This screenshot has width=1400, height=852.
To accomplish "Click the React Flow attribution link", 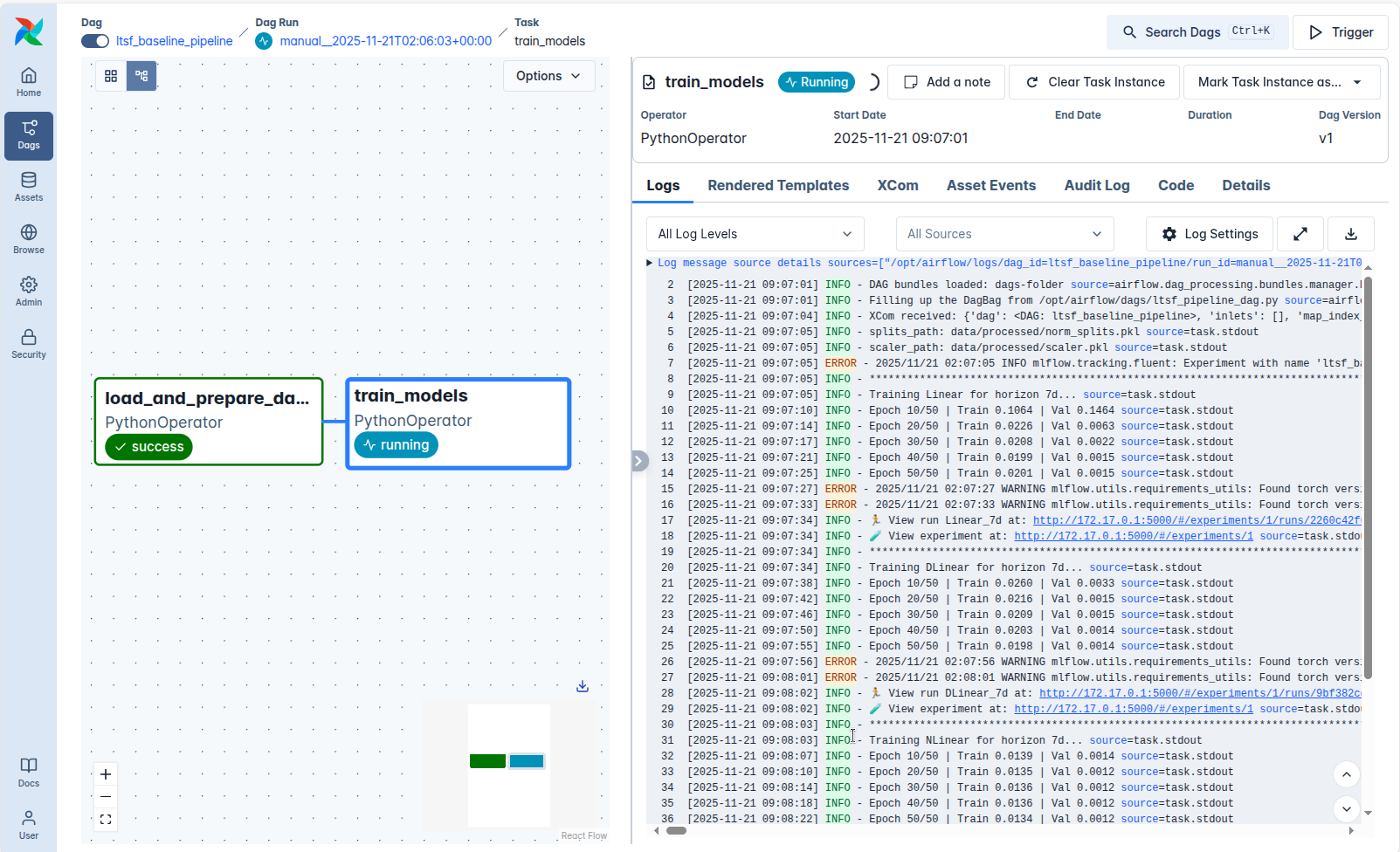I will pyautogui.click(x=584, y=836).
